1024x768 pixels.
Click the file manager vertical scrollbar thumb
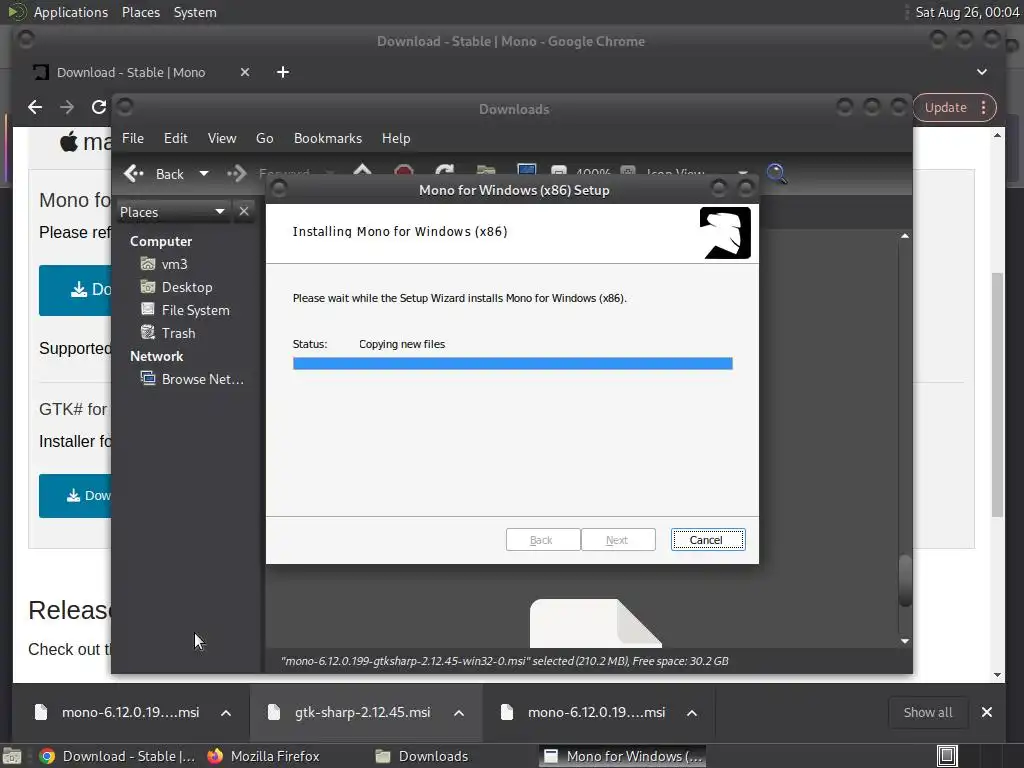[x=904, y=580]
